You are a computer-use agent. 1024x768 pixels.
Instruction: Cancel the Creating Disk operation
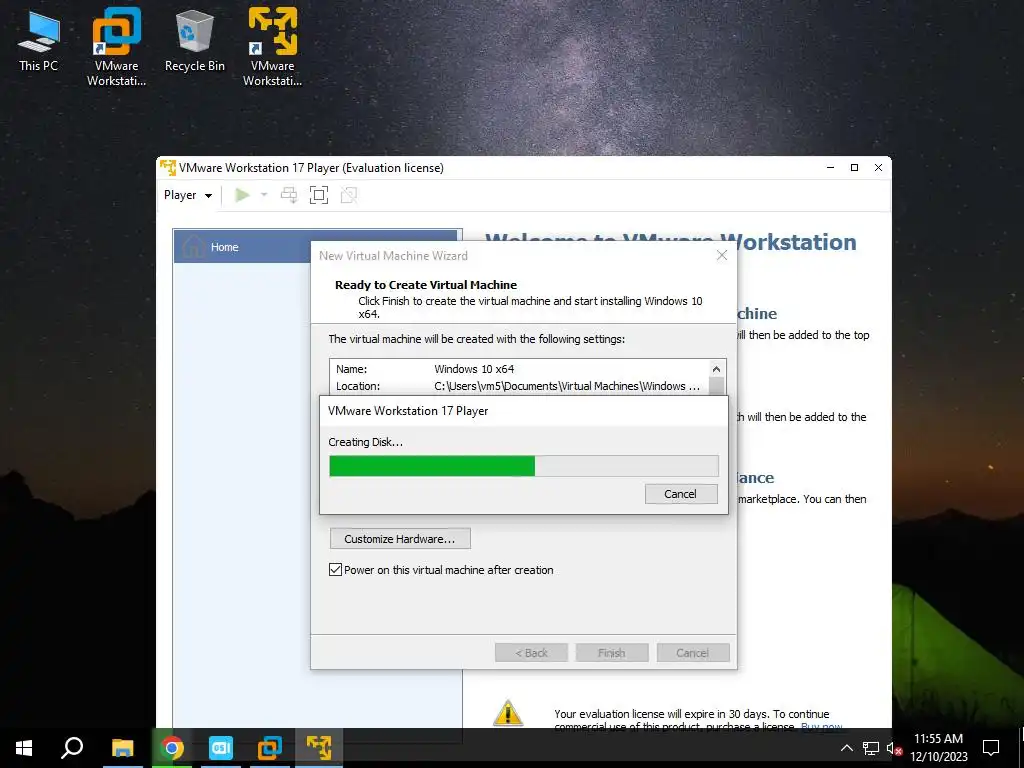[x=680, y=494]
